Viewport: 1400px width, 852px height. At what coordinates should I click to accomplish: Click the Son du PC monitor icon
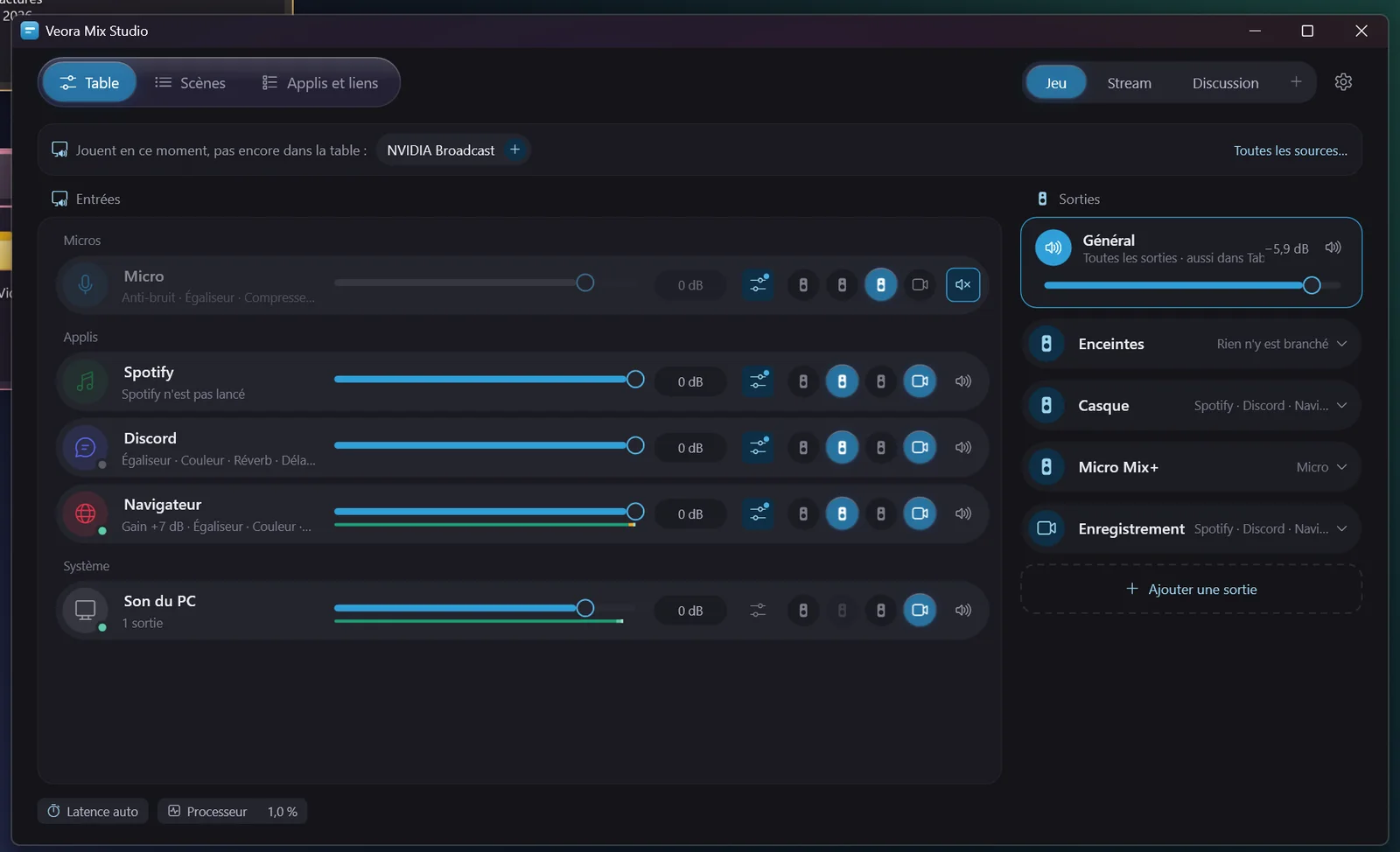pyautogui.click(x=85, y=610)
